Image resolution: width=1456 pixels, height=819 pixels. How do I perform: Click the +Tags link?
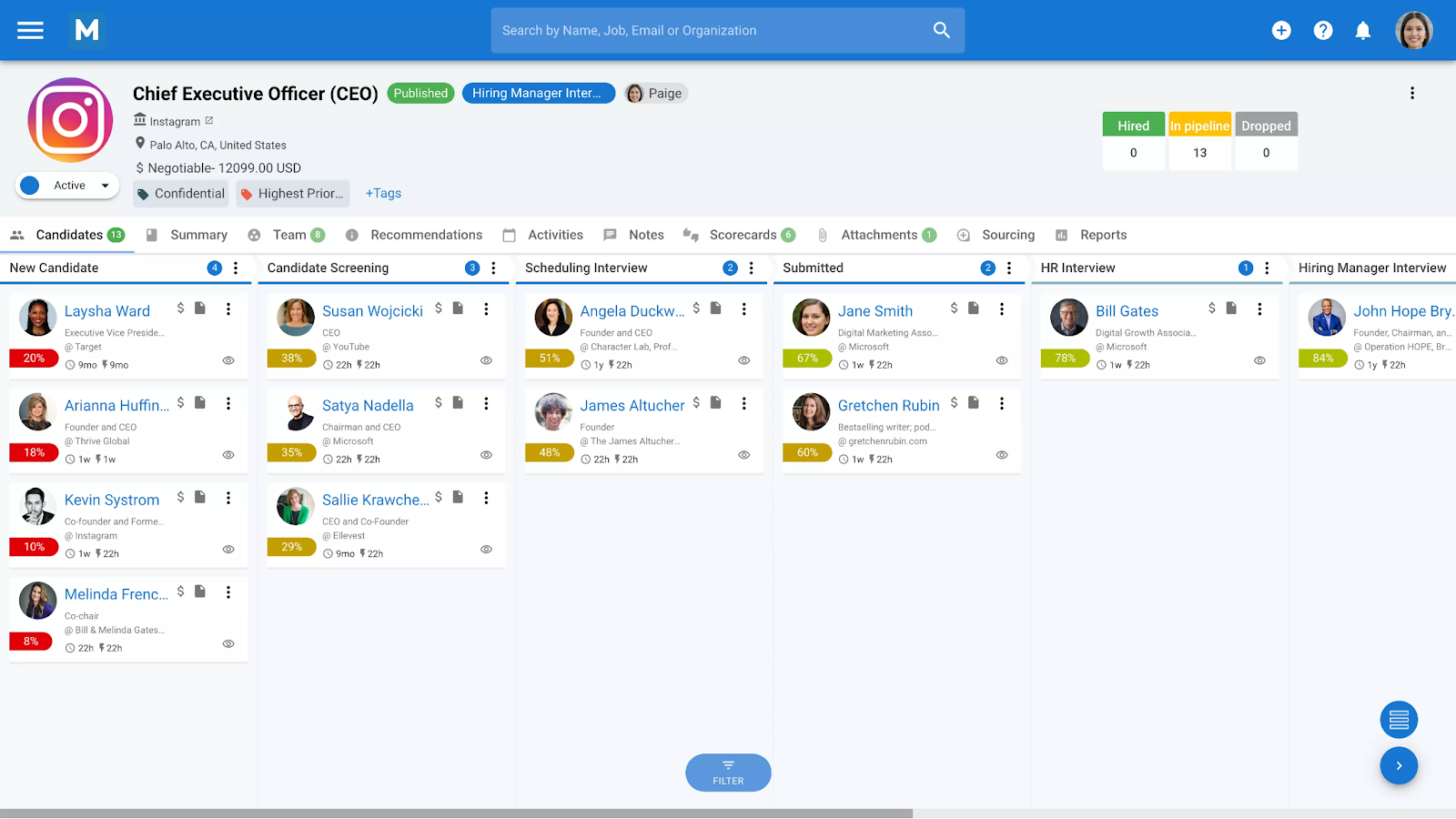coord(383,193)
